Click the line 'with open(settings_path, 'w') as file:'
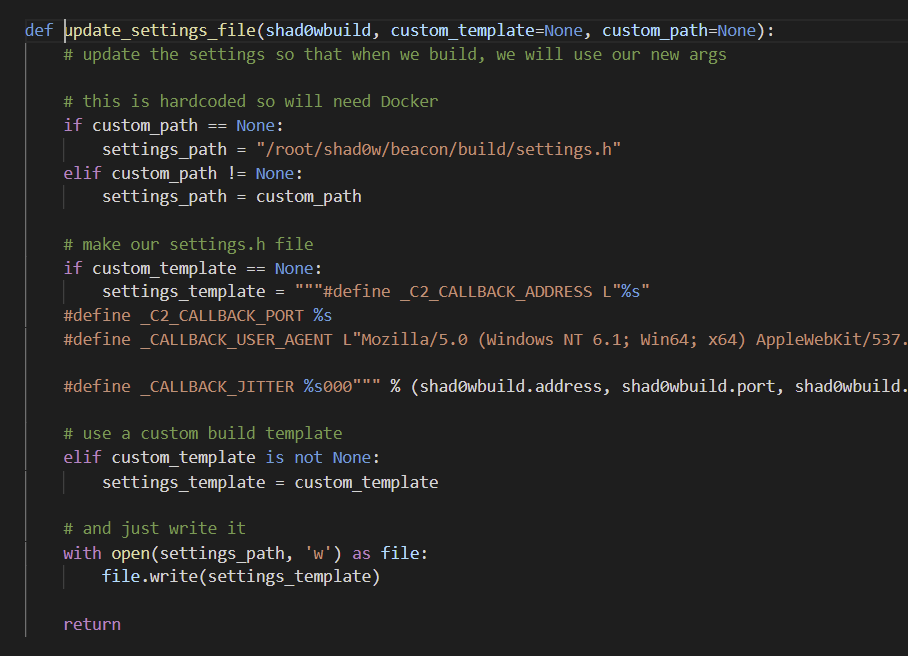The height and width of the screenshot is (656, 908). pos(246,553)
